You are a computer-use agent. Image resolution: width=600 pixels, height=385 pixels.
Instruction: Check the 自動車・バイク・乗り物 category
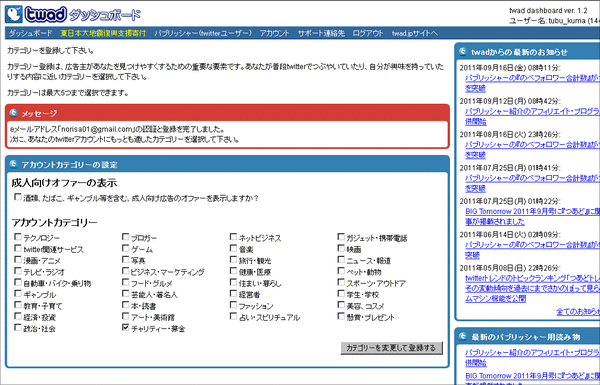[18, 282]
